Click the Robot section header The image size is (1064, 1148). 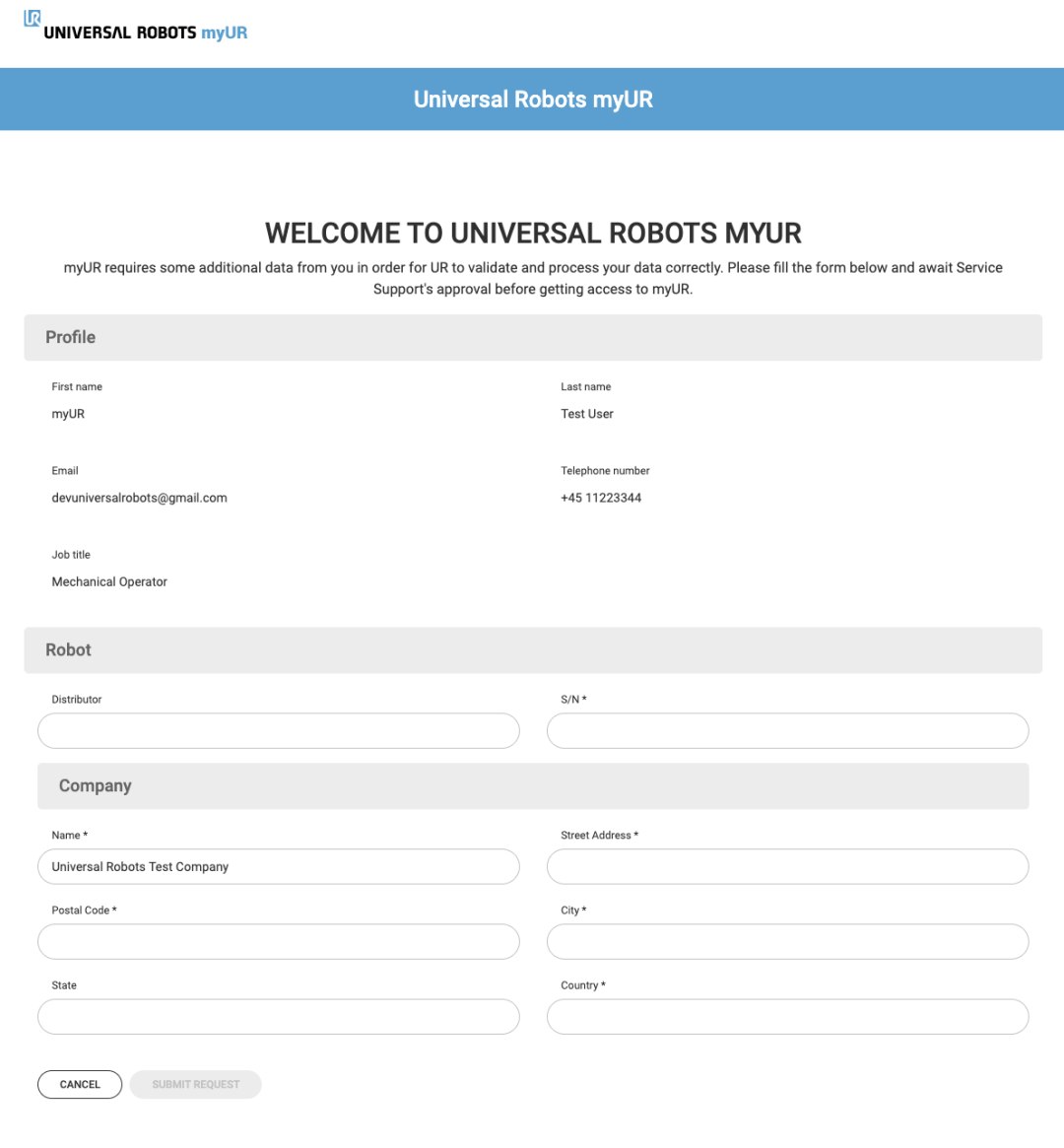(533, 650)
